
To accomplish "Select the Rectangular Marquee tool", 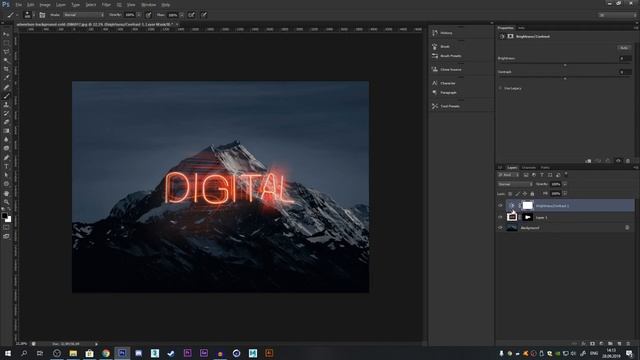I will 6,43.
